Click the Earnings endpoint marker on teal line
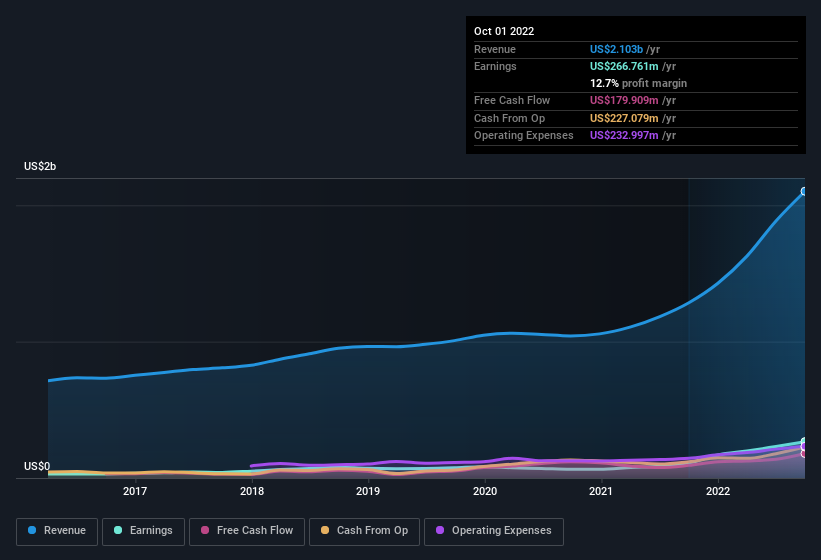The image size is (821, 560). tap(804, 441)
